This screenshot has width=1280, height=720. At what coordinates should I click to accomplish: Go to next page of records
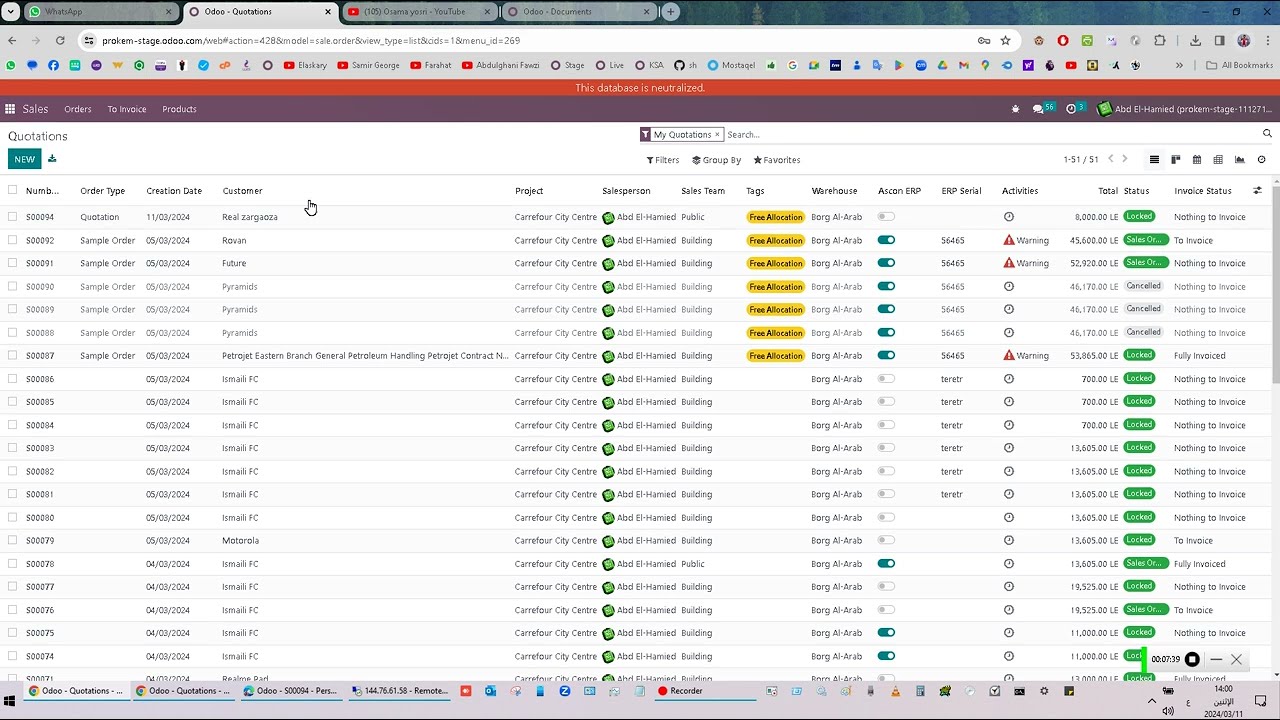(x=1124, y=159)
